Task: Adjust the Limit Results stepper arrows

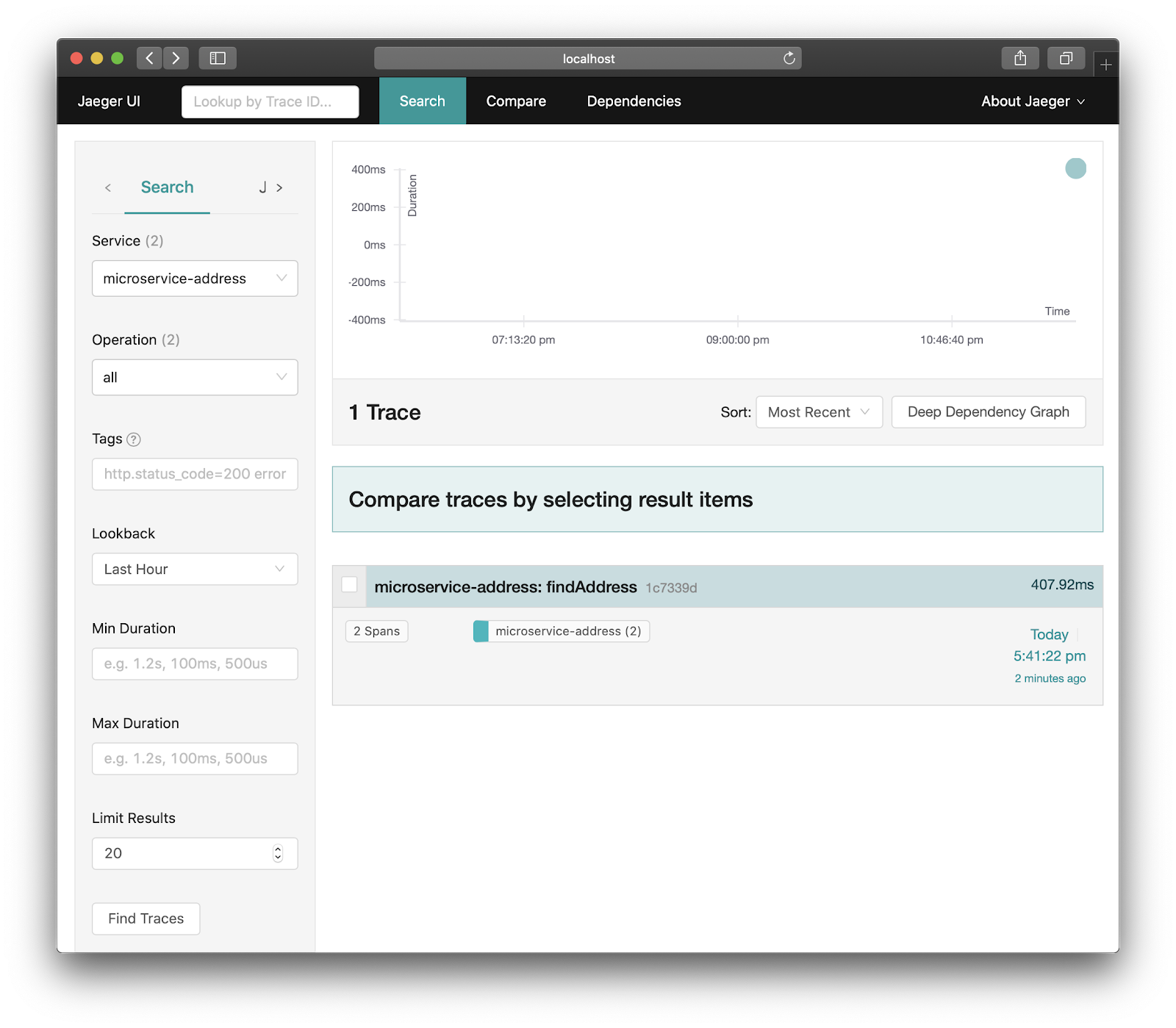Action: (x=278, y=853)
